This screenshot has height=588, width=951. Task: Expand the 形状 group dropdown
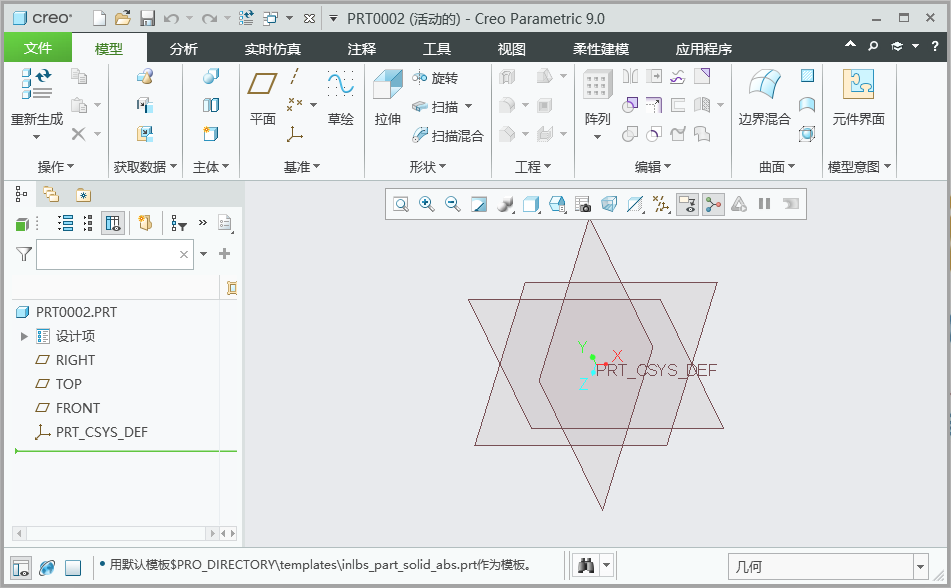click(x=428, y=167)
